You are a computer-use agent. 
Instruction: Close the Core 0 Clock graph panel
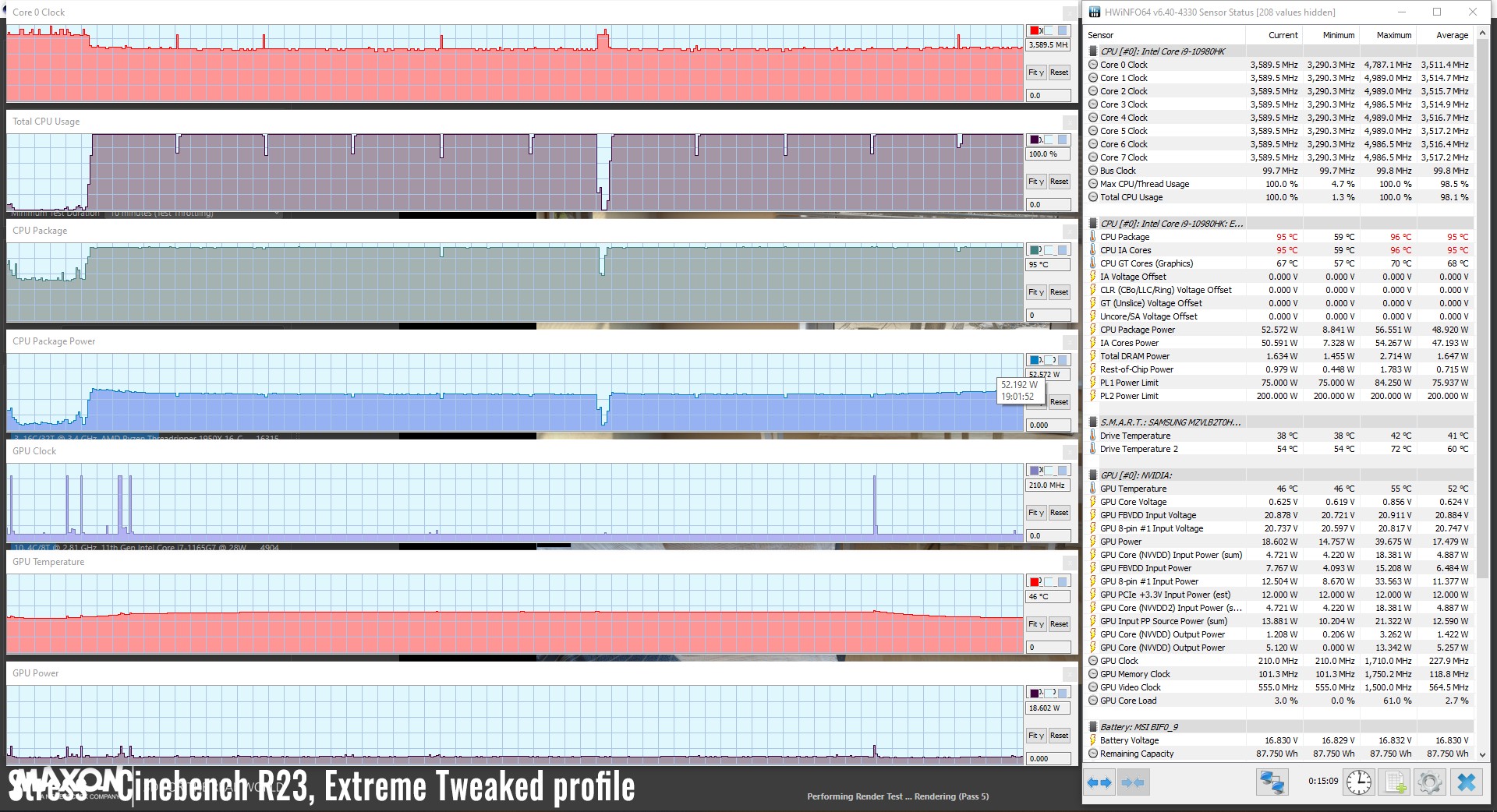tap(1070, 13)
